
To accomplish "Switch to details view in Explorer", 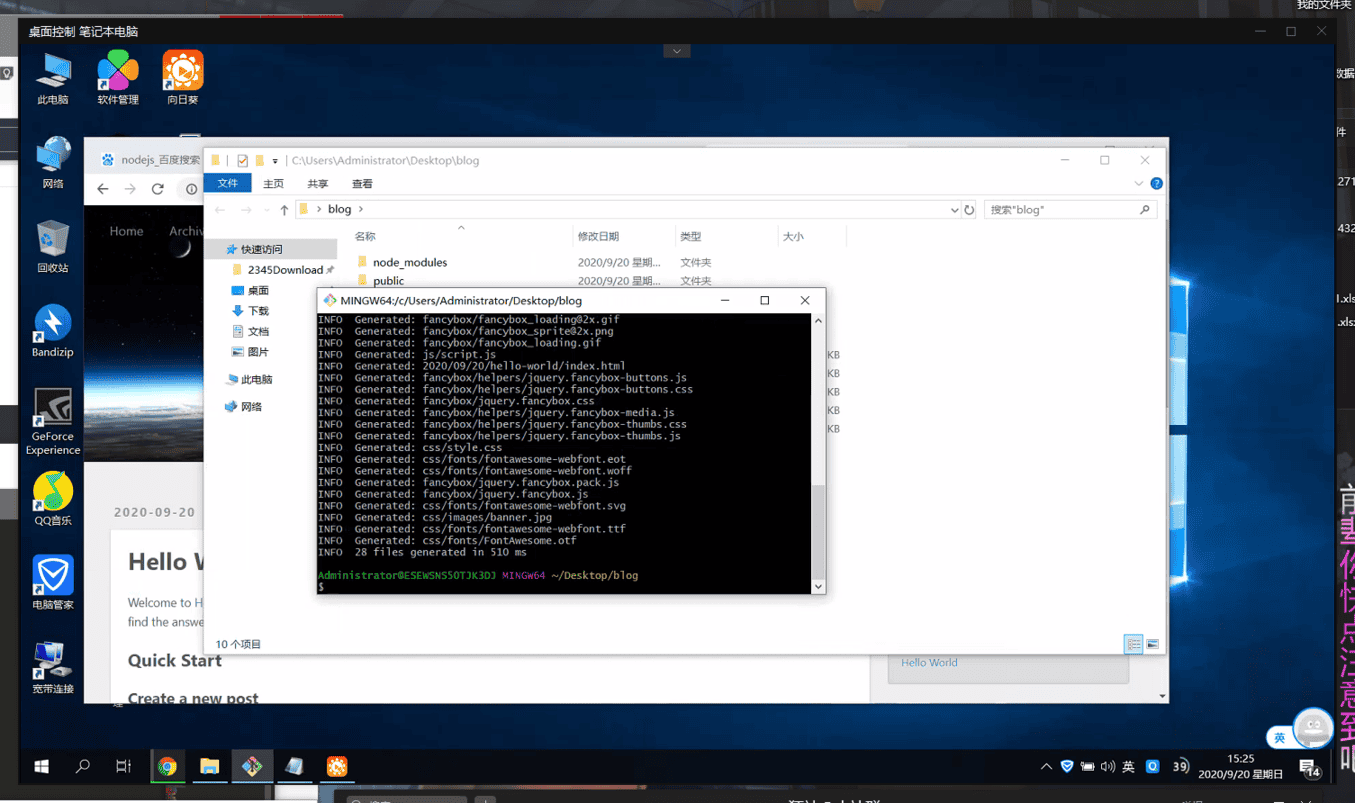I will pos(1133,644).
